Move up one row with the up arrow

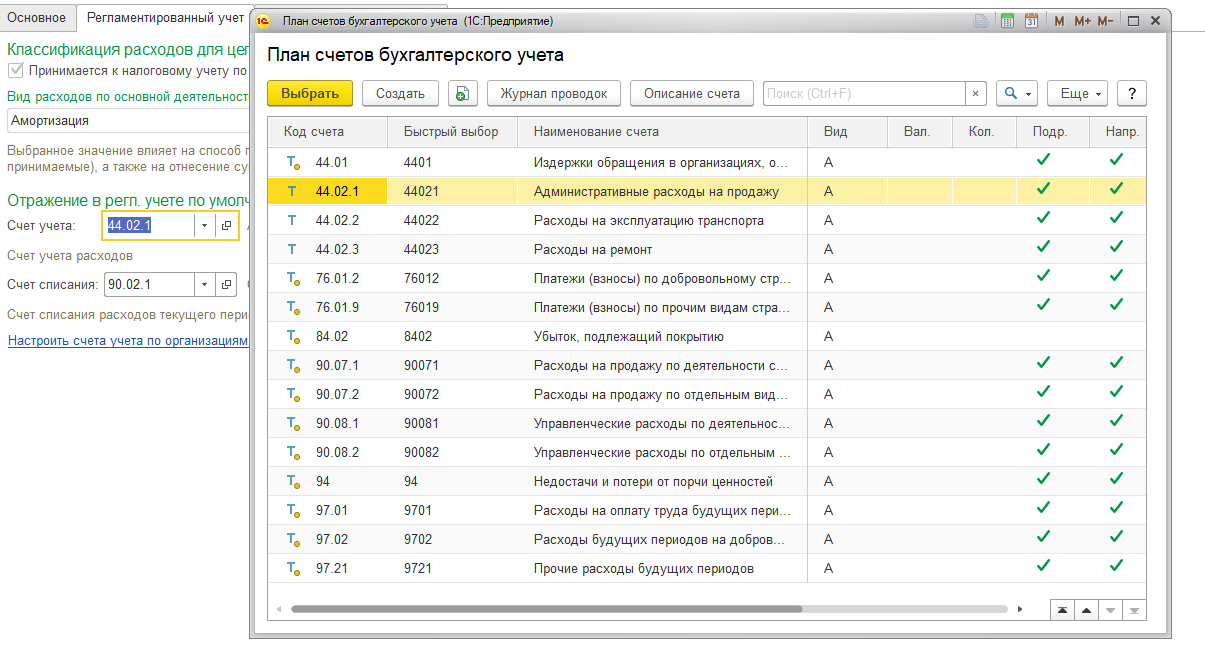(1086, 610)
